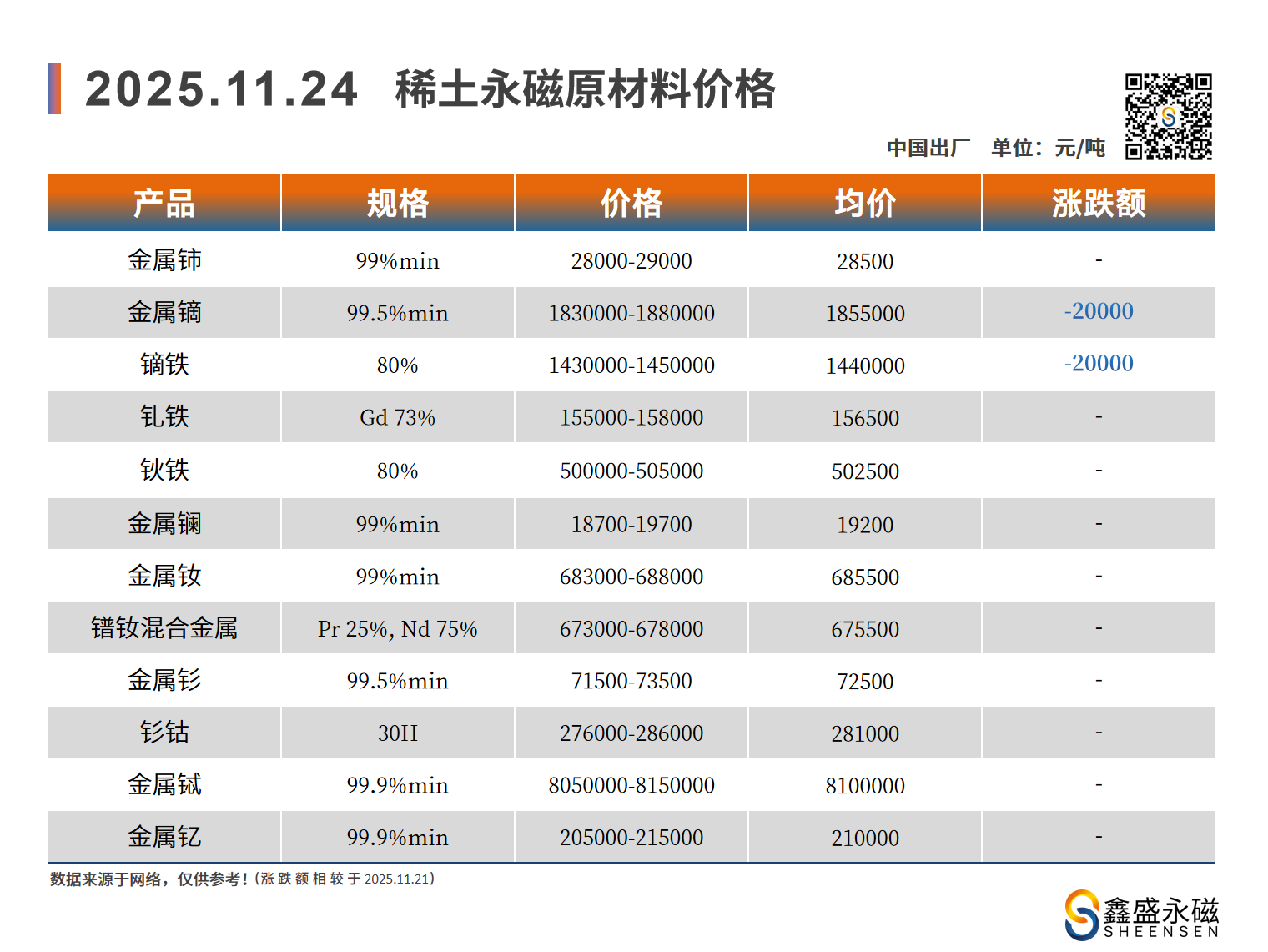Viewport: 1268px width, 952px height.
Task: Select the 8050000-8150000 price range cell
Action: click(631, 785)
